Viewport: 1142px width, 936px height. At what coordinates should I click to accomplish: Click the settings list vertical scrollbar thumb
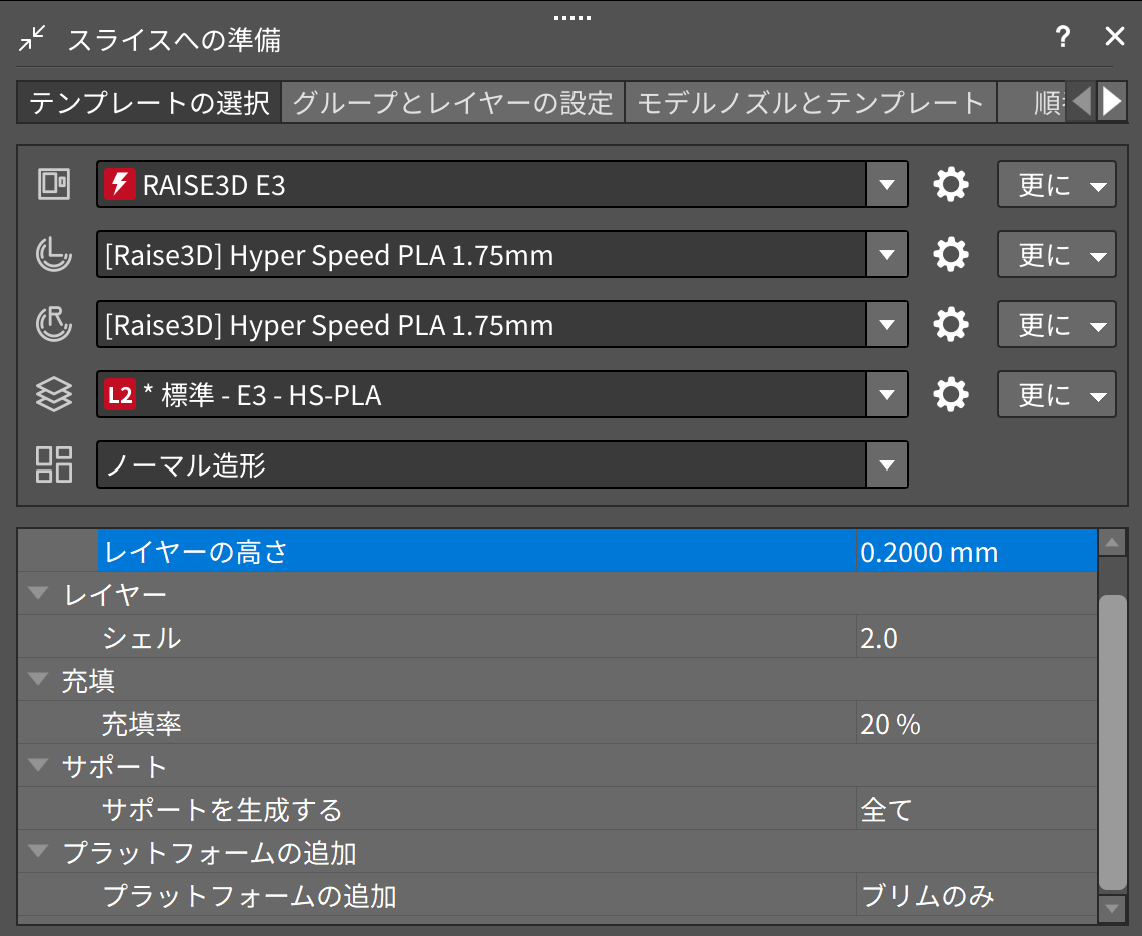[x=1112, y=742]
